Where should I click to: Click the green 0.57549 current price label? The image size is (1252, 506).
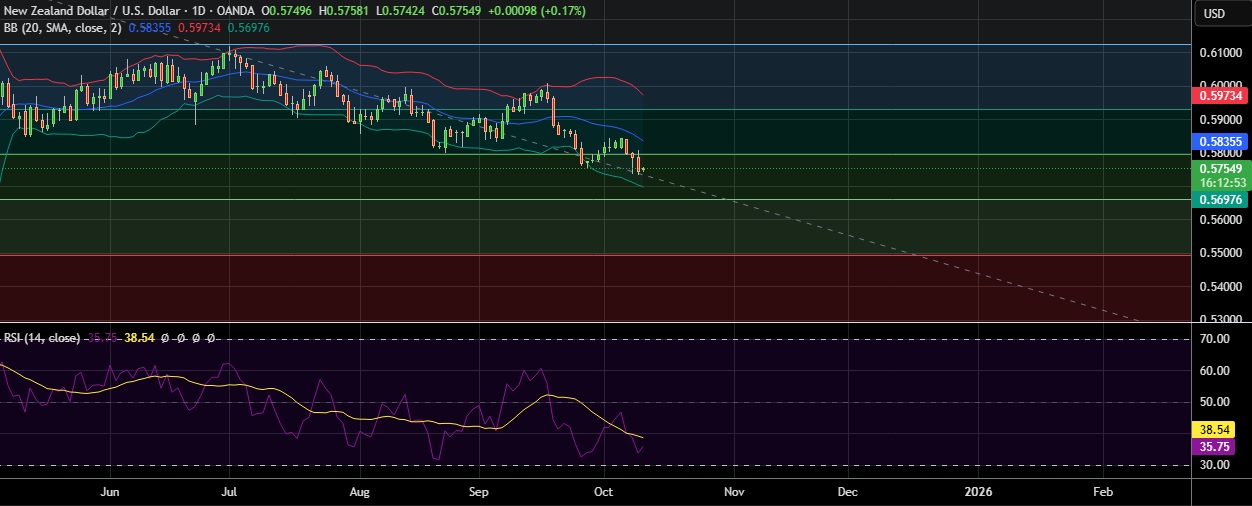pyautogui.click(x=1220, y=169)
